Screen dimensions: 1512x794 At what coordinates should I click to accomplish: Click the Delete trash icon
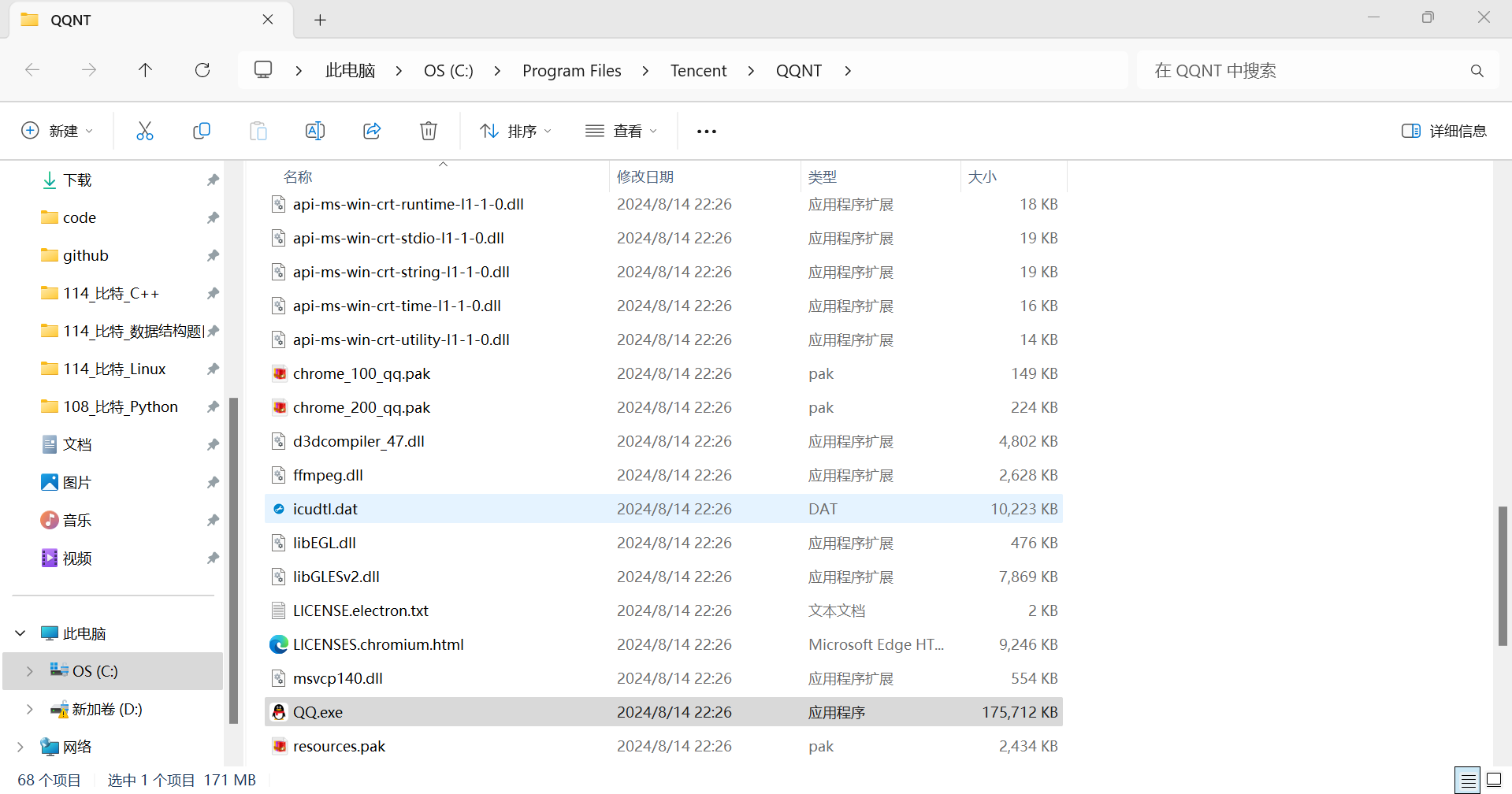(x=429, y=131)
